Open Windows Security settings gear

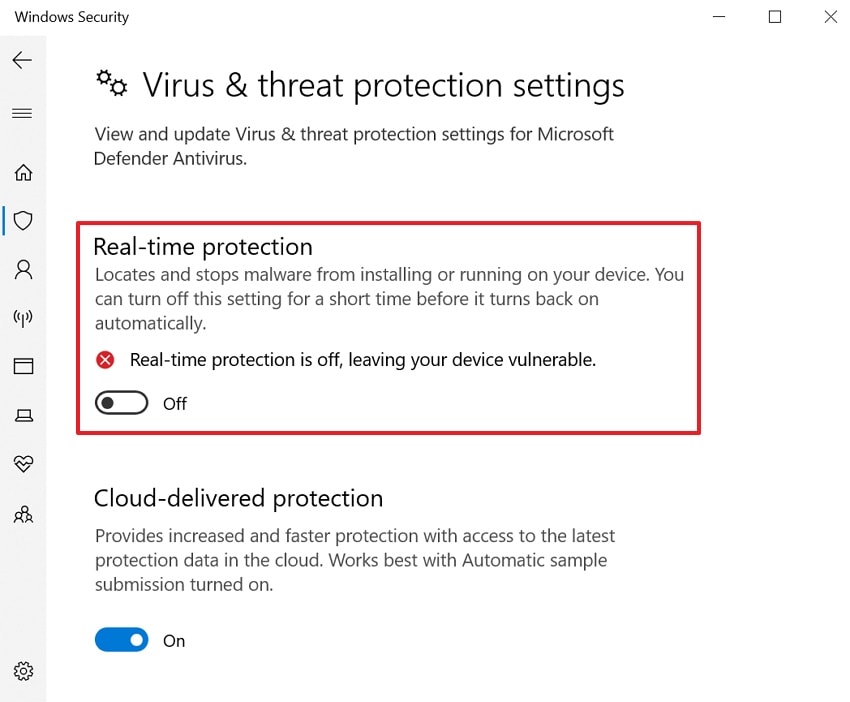coord(23,671)
